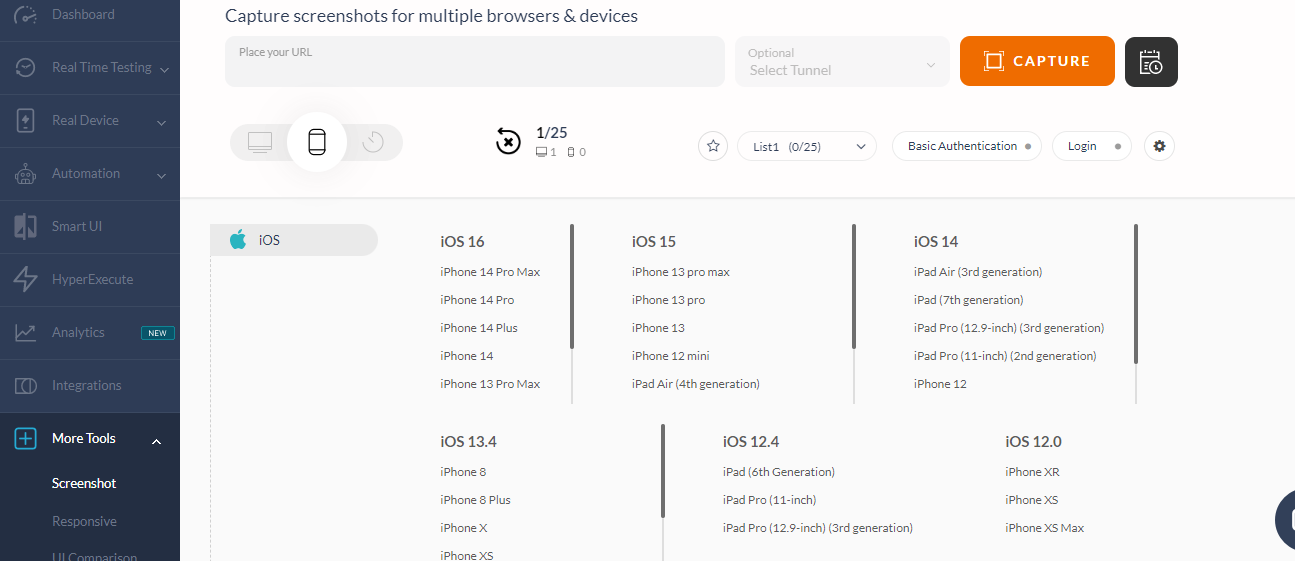Open Responsive tool in sidebar

coord(84,522)
